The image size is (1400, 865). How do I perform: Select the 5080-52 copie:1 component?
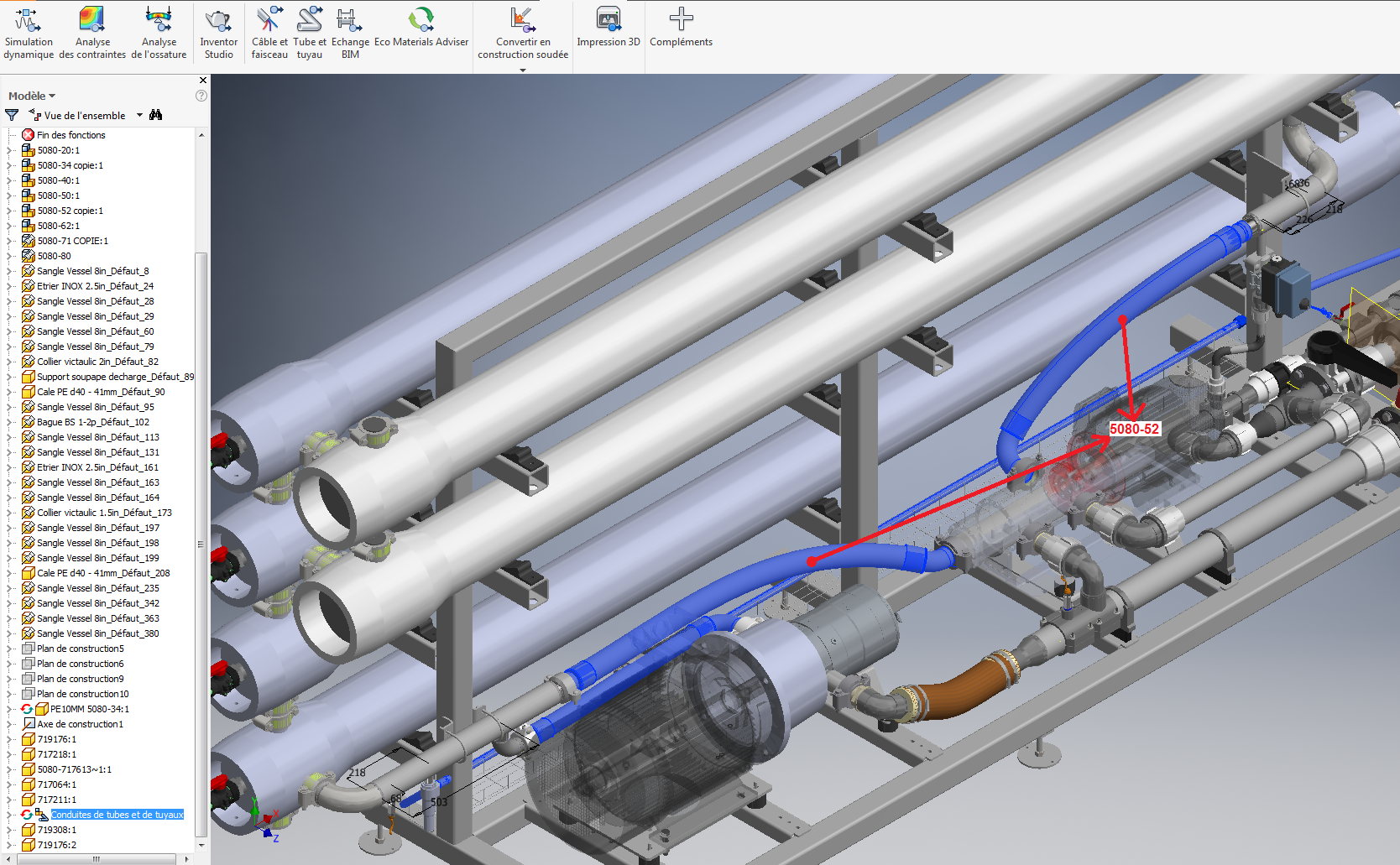coord(70,211)
